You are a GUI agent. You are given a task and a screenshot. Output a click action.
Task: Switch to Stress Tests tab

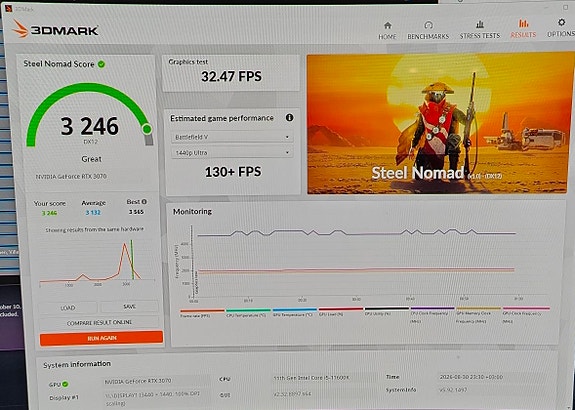coord(480,30)
